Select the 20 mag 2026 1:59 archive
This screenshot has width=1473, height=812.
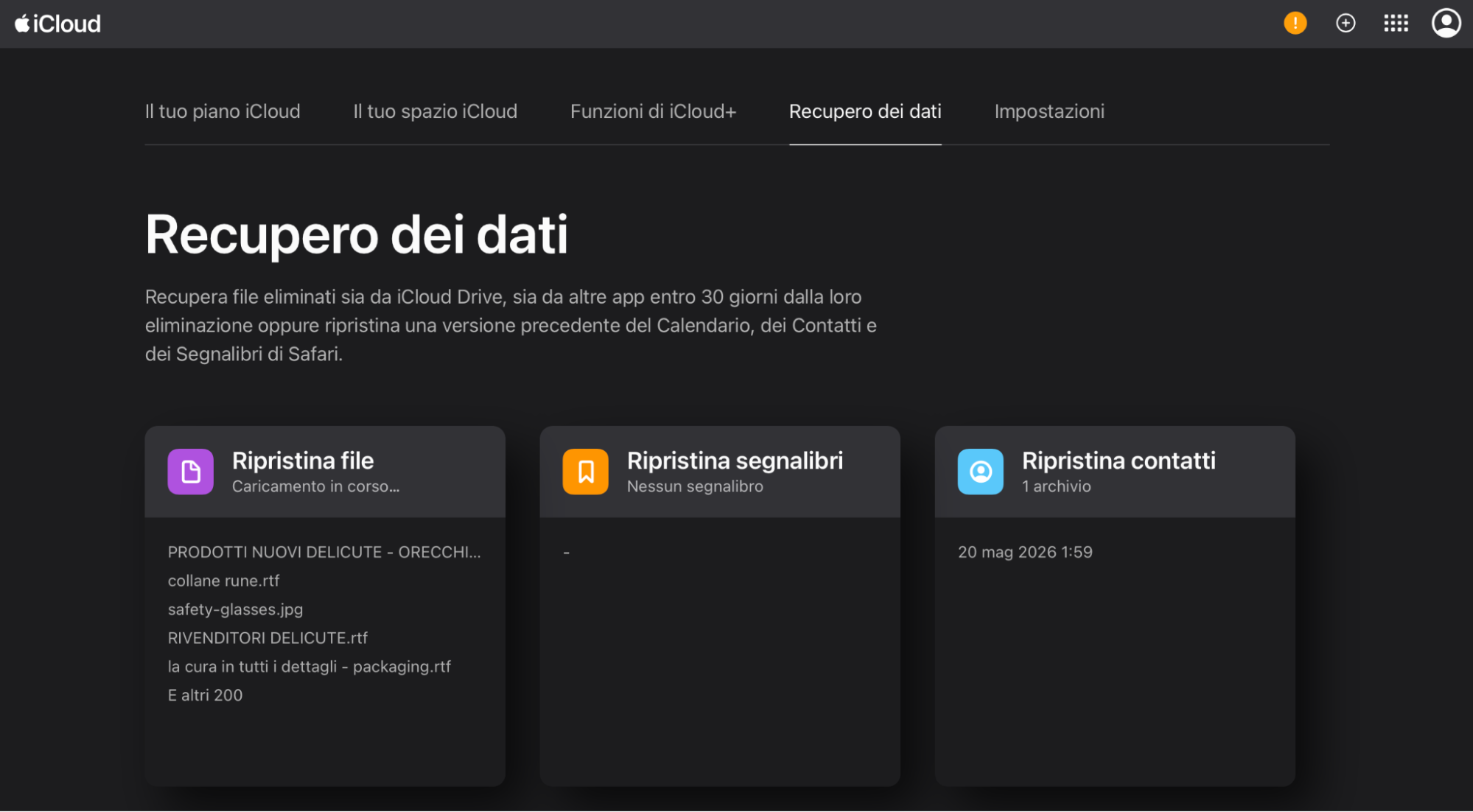pyautogui.click(x=1025, y=552)
